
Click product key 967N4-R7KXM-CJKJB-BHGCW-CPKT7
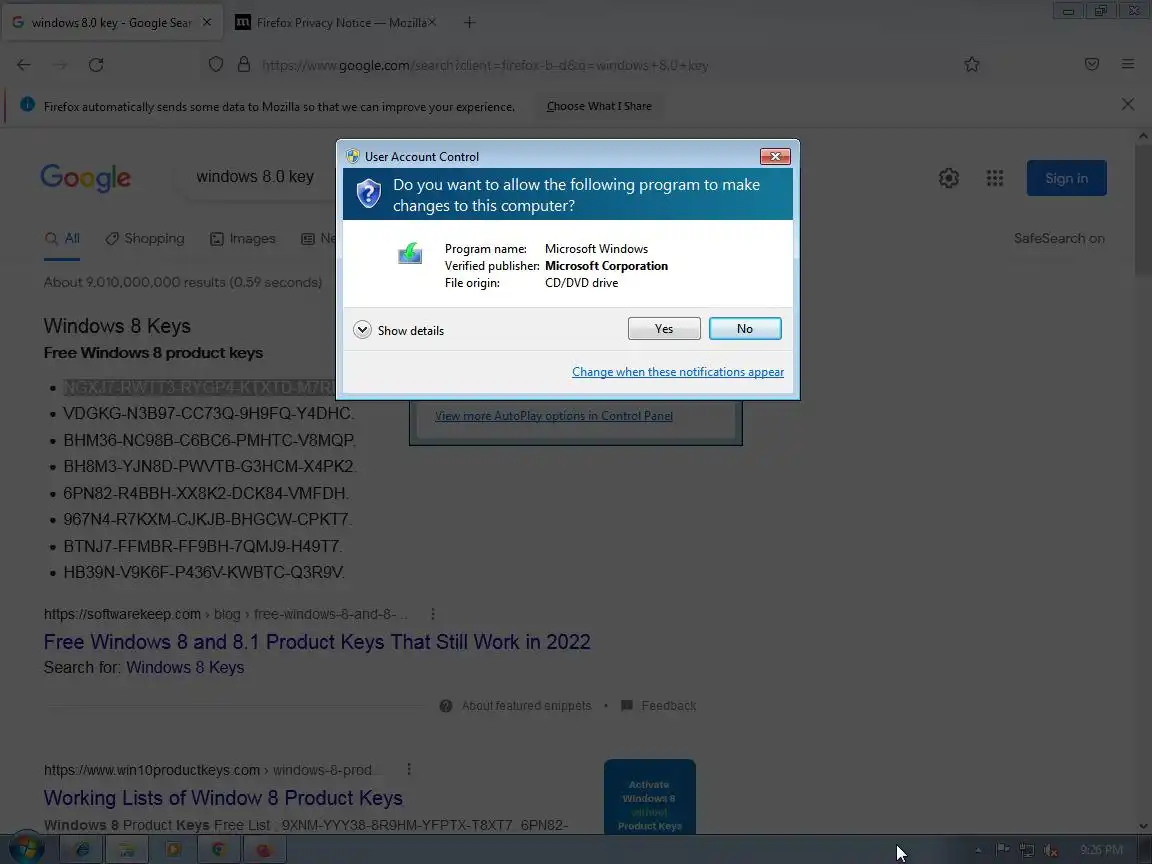point(207,519)
